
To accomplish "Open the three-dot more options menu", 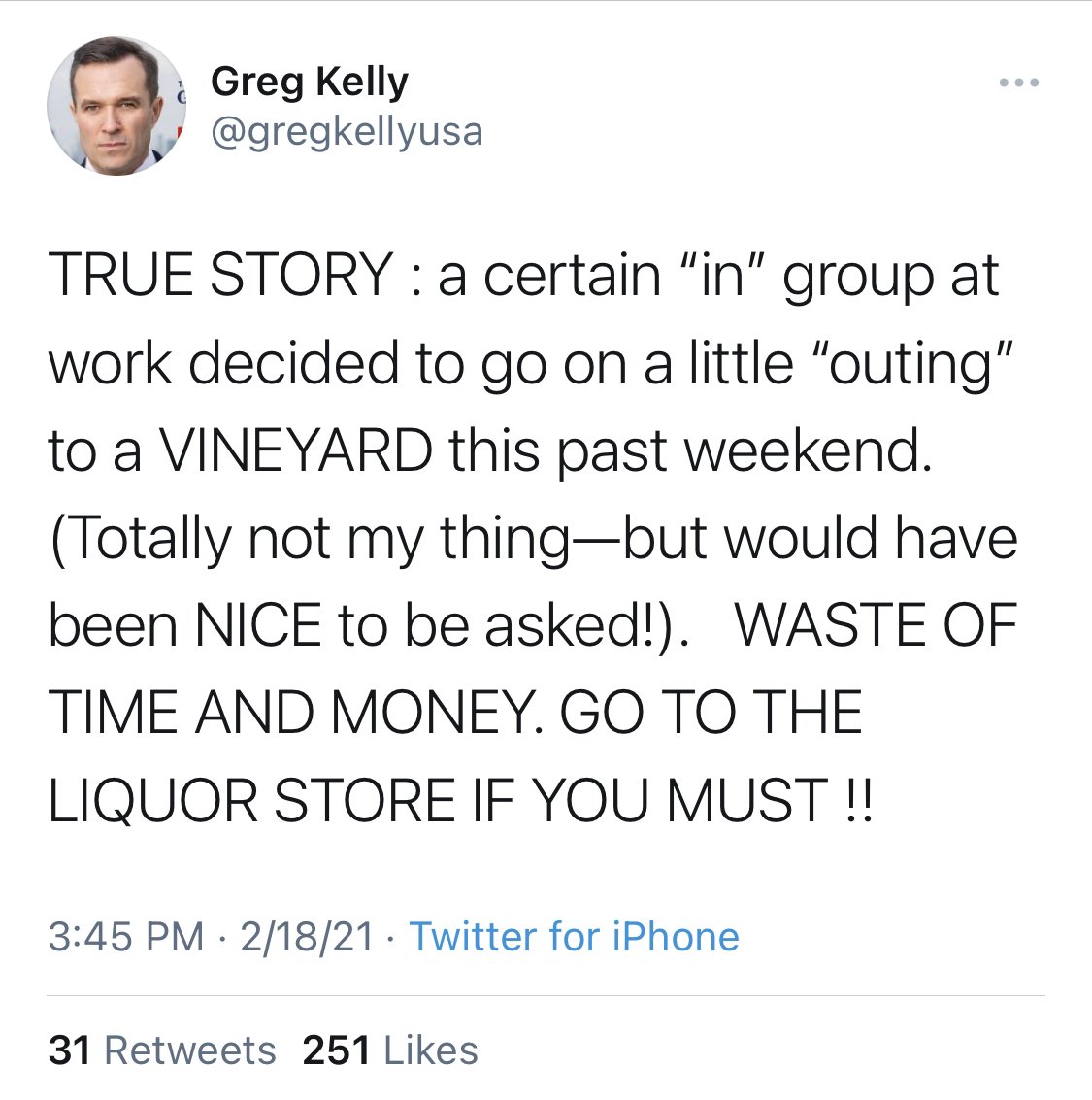I will point(1019,83).
